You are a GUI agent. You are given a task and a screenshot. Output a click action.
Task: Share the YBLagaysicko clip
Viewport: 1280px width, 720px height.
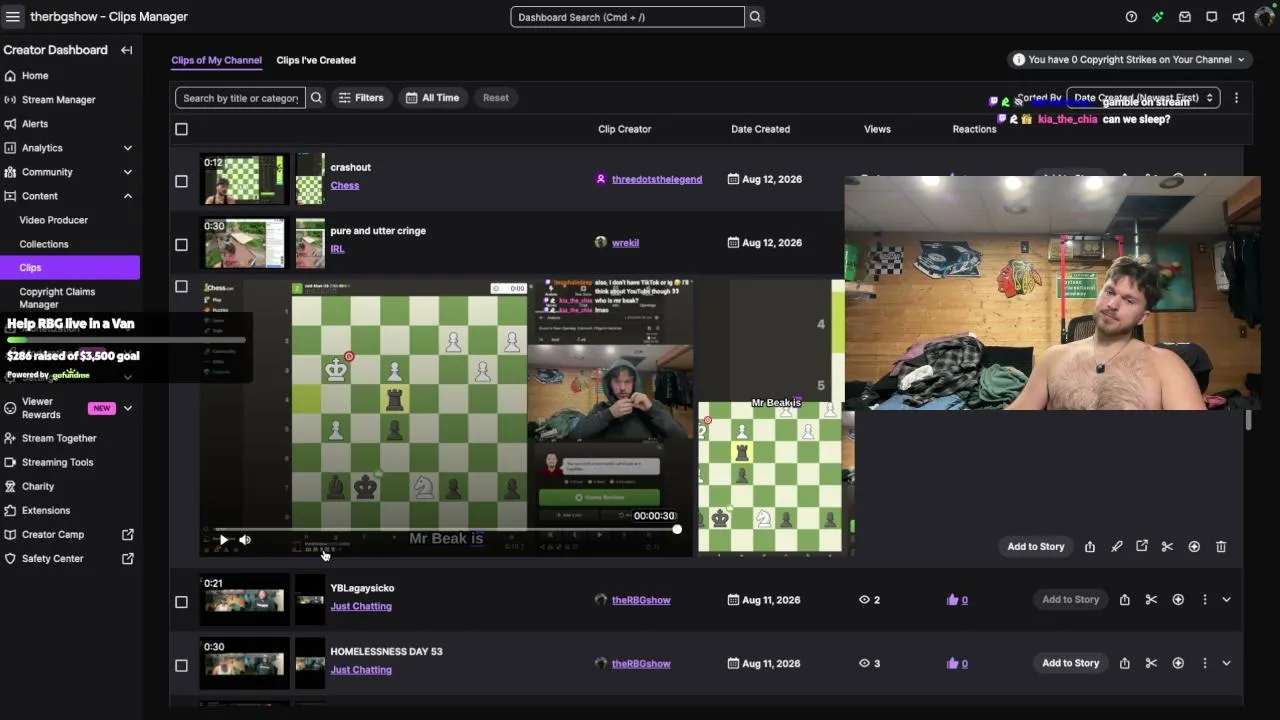point(1125,600)
